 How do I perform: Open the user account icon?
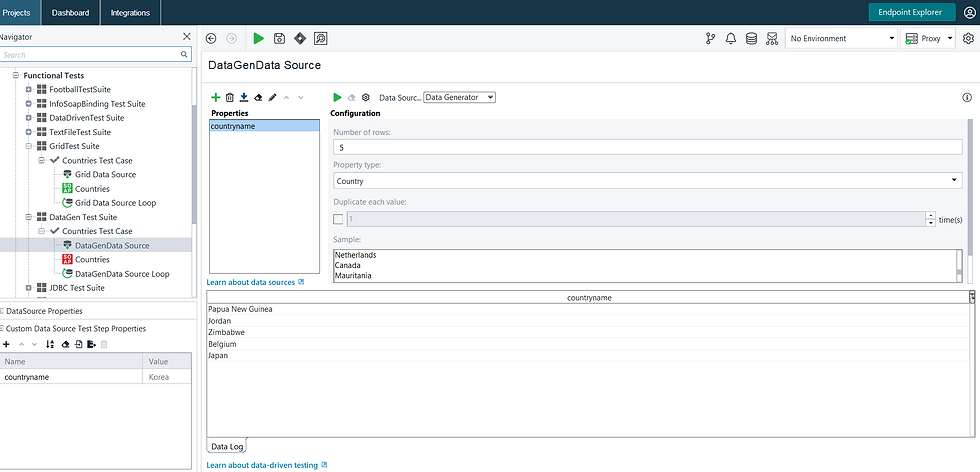969,13
